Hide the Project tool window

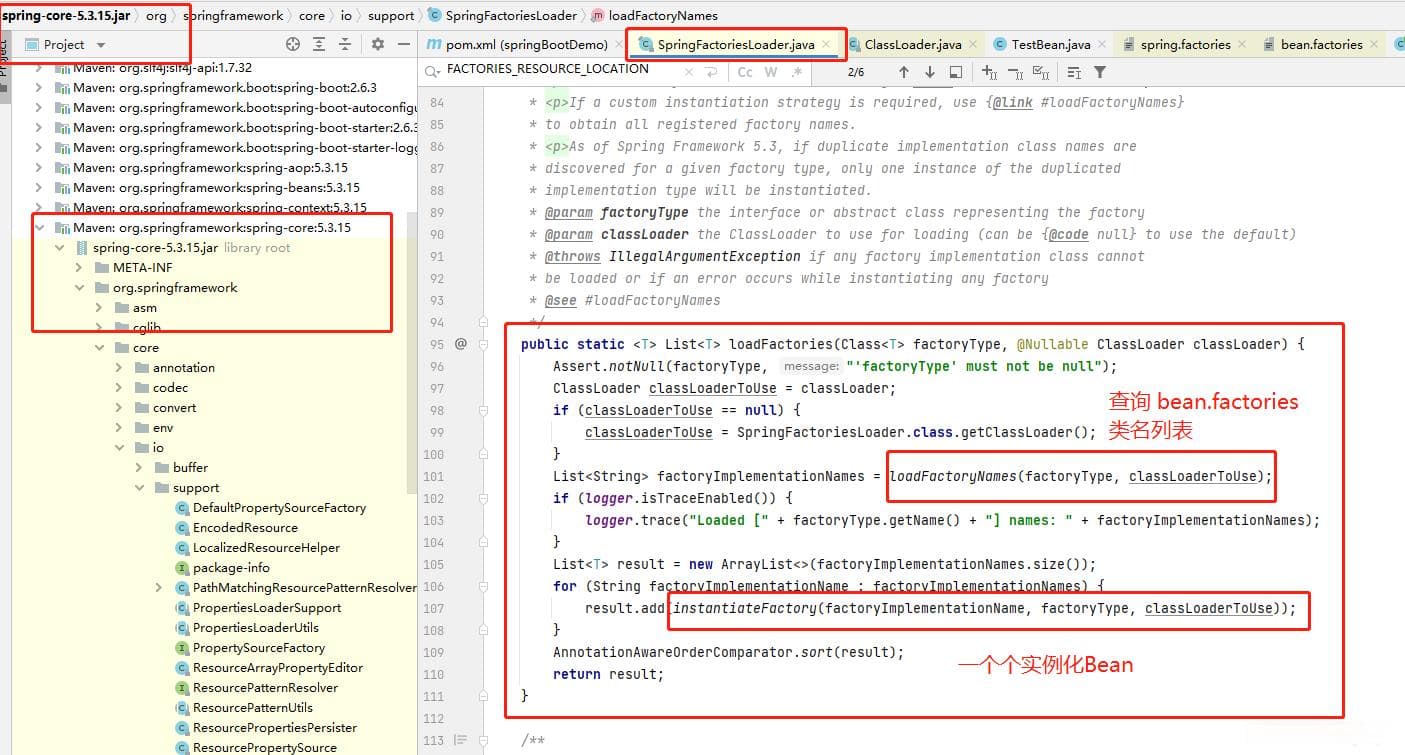404,44
